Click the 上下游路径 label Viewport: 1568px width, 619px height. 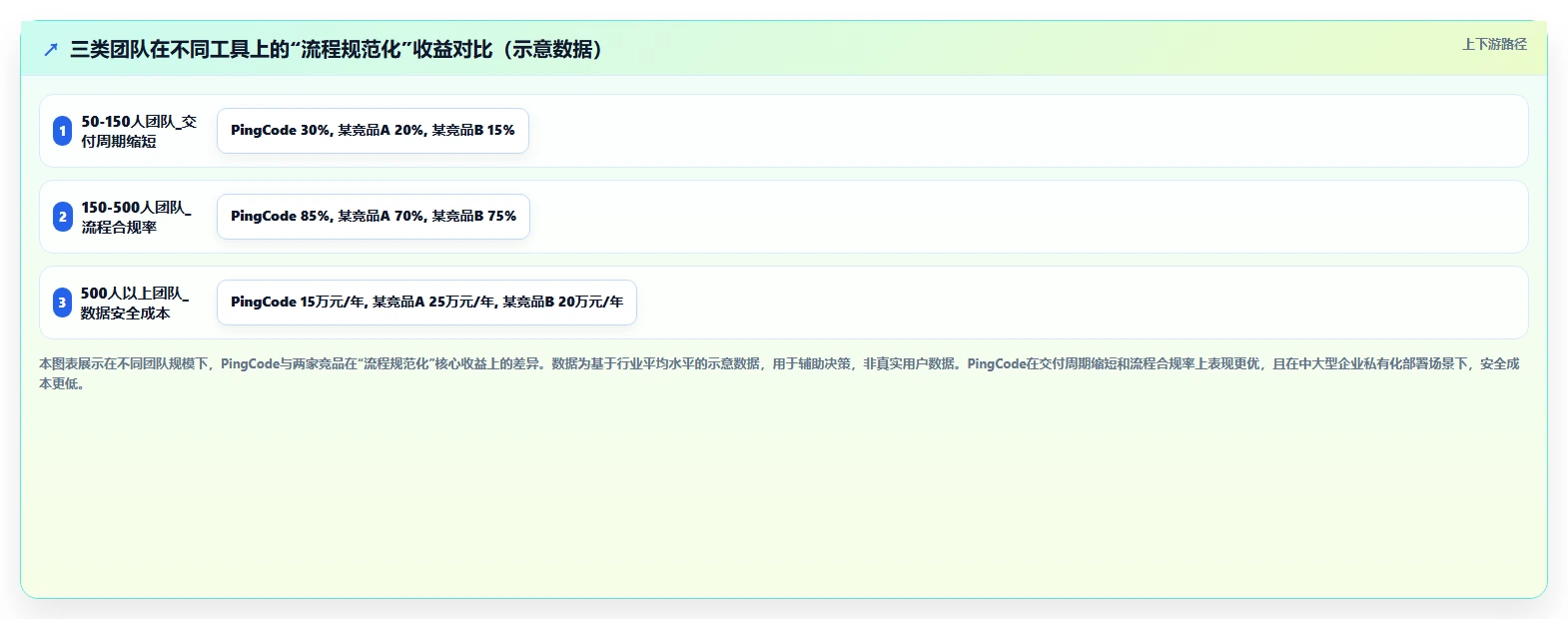(1494, 44)
